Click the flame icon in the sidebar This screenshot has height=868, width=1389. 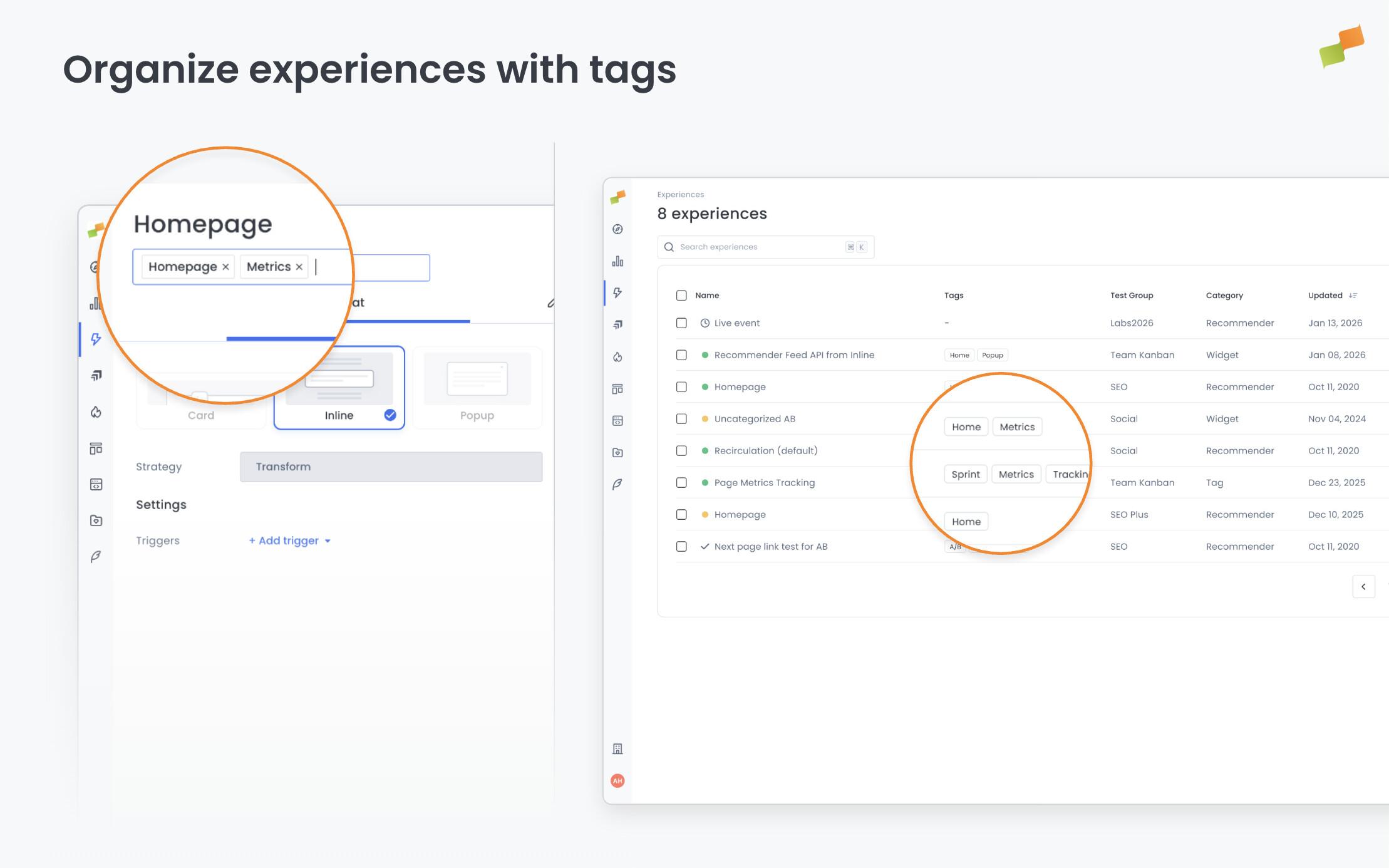pyautogui.click(x=617, y=356)
